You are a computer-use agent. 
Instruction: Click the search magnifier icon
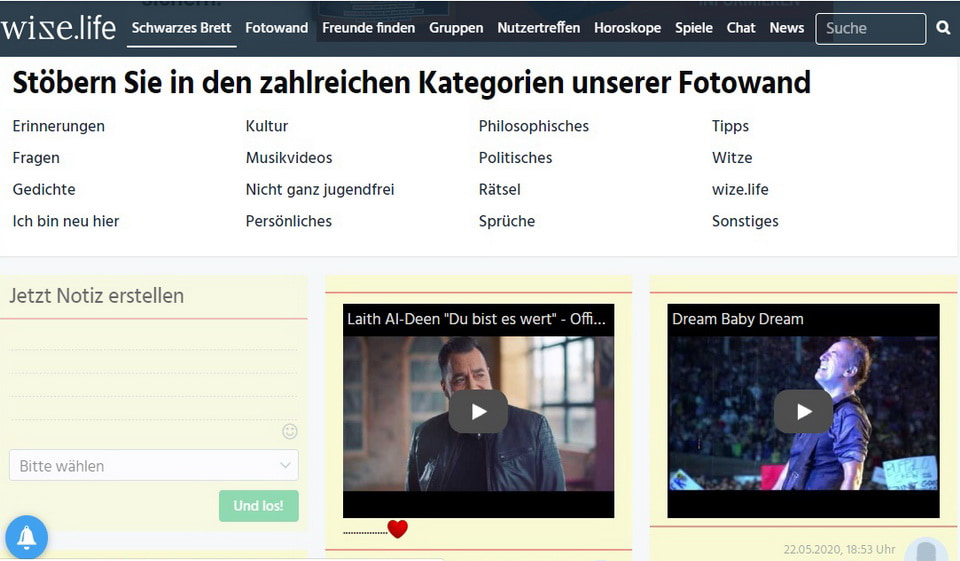point(943,29)
